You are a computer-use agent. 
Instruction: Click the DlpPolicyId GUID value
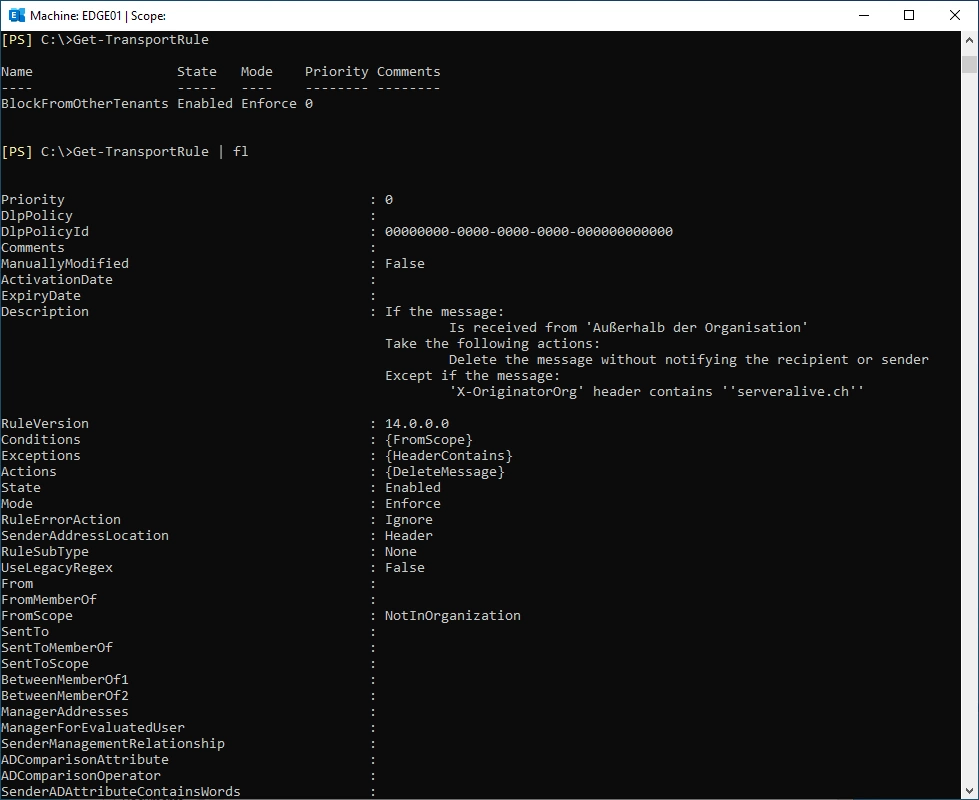[529, 232]
